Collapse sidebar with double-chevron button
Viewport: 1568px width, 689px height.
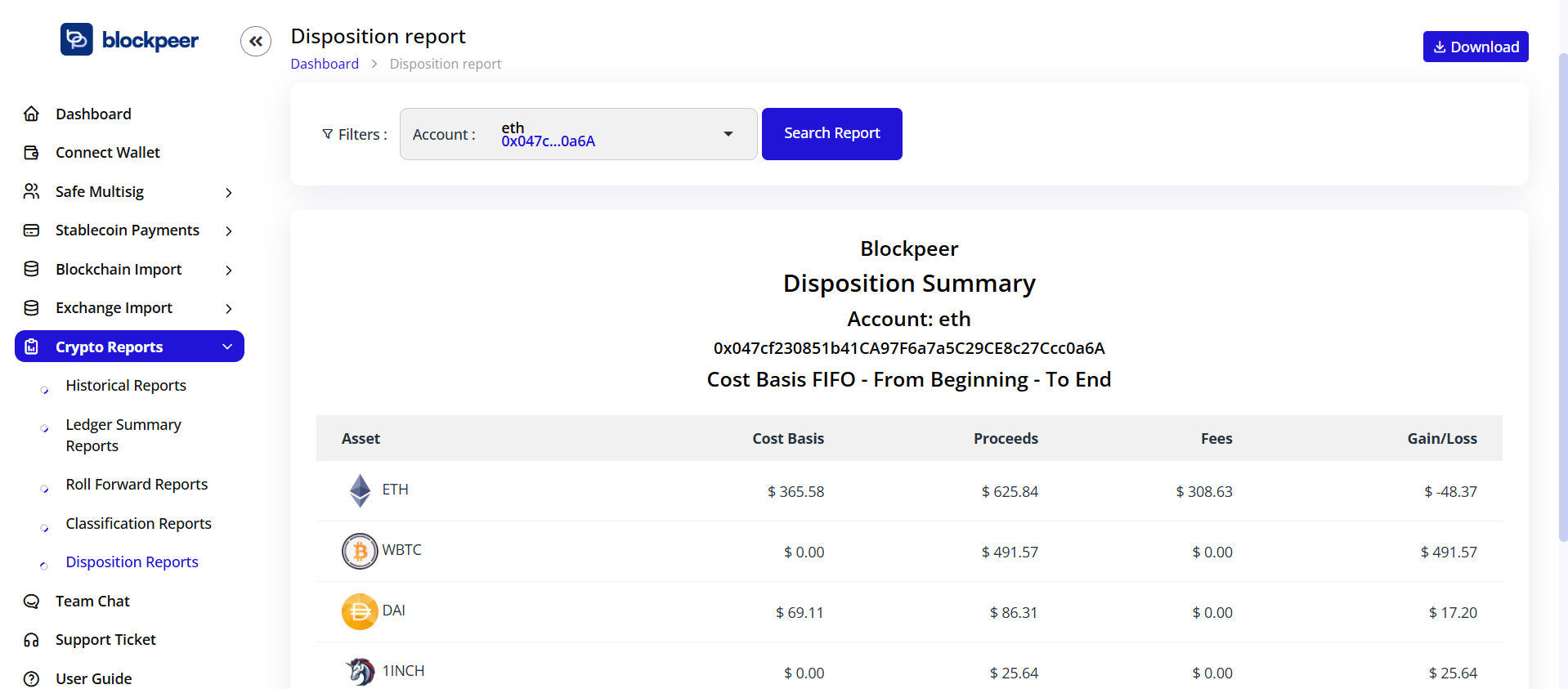pos(256,41)
